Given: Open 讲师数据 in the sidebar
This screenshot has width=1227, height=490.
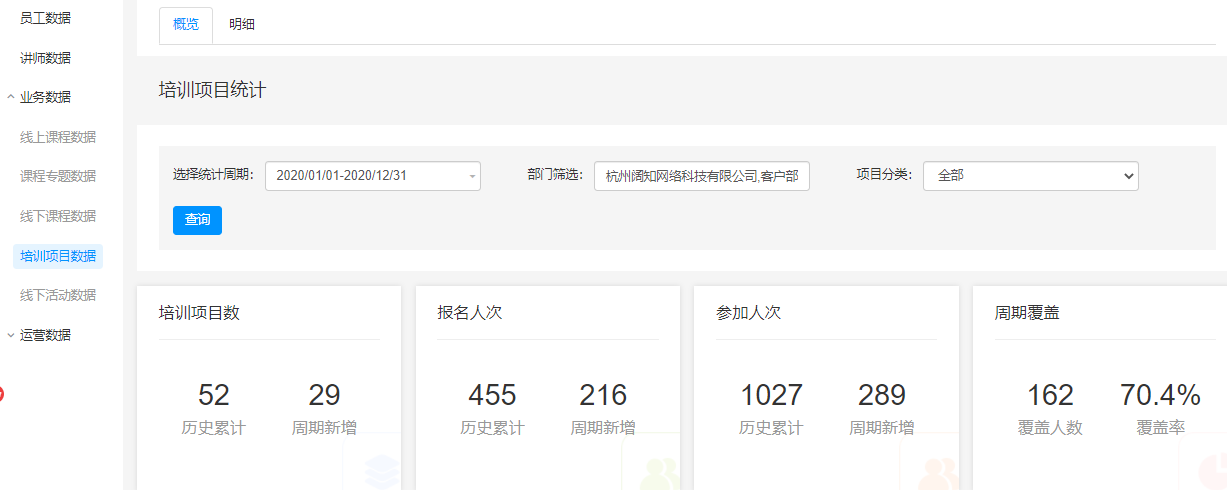Looking at the screenshot, I should [45, 58].
